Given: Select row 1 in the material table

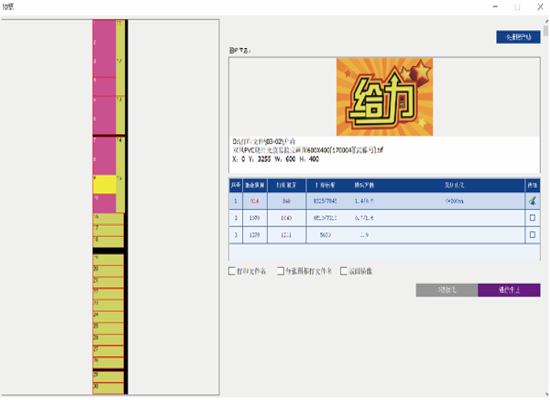Looking at the screenshot, I should [384, 201].
